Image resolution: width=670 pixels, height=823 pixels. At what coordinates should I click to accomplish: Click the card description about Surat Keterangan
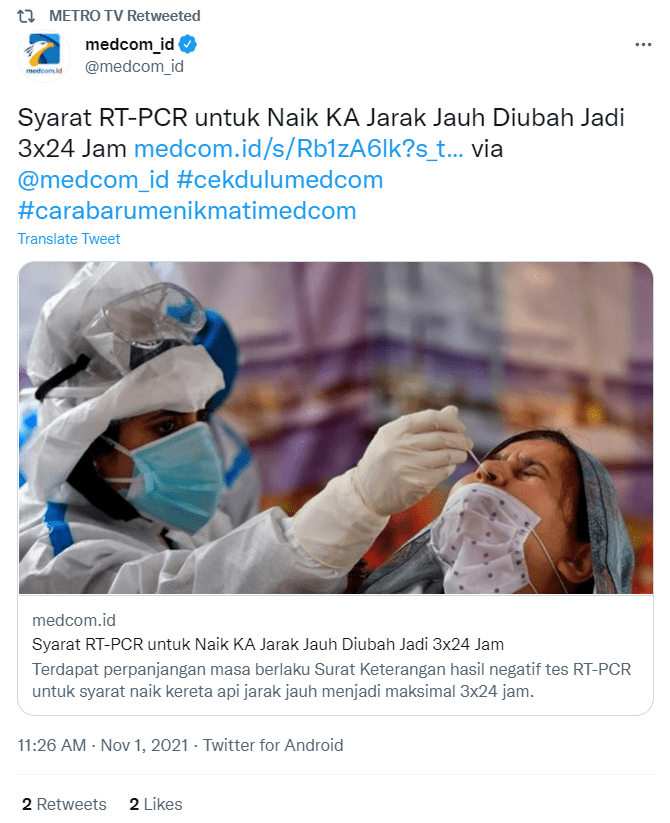(x=332, y=681)
